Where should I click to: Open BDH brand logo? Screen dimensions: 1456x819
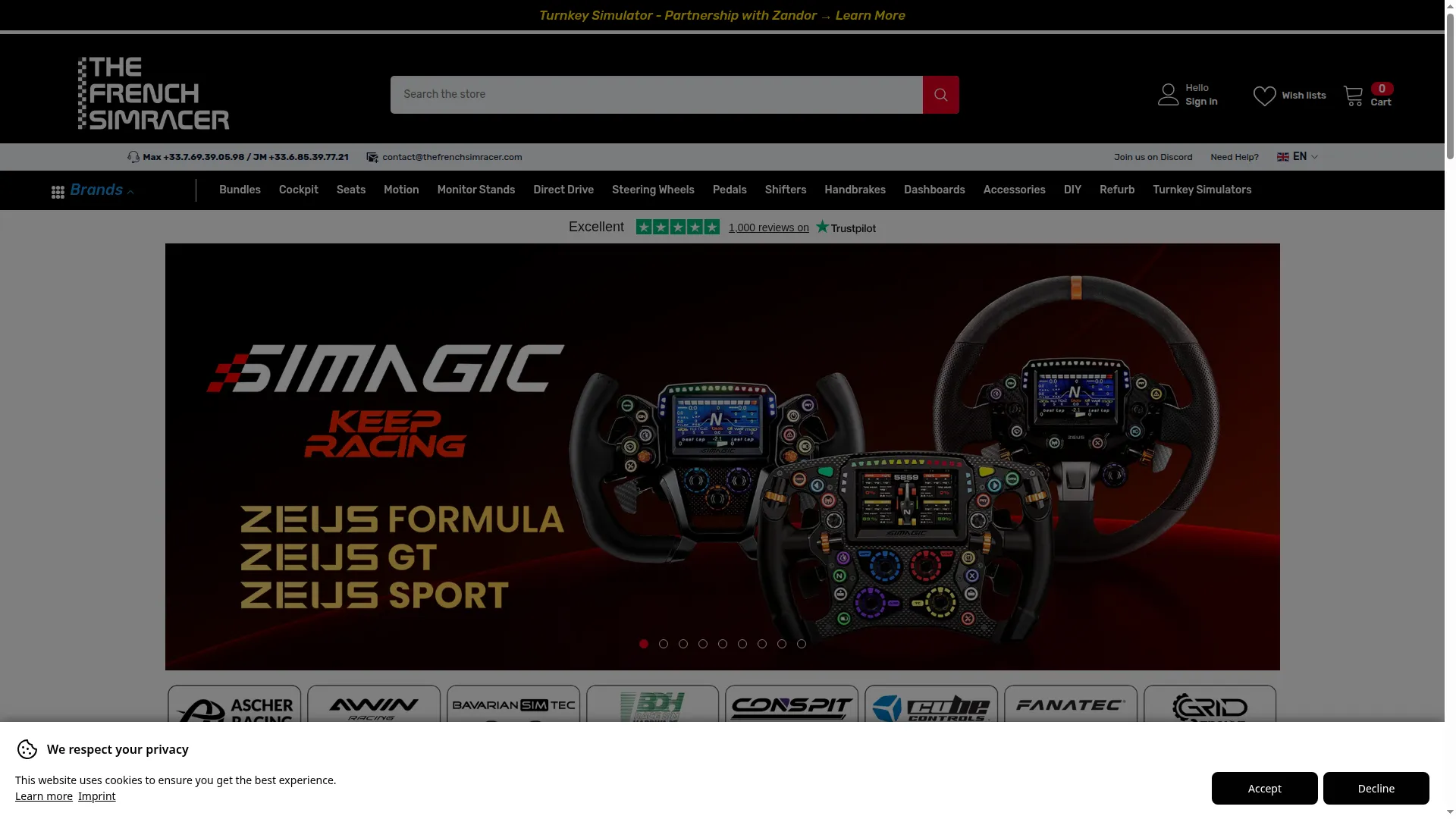pyautogui.click(x=652, y=704)
